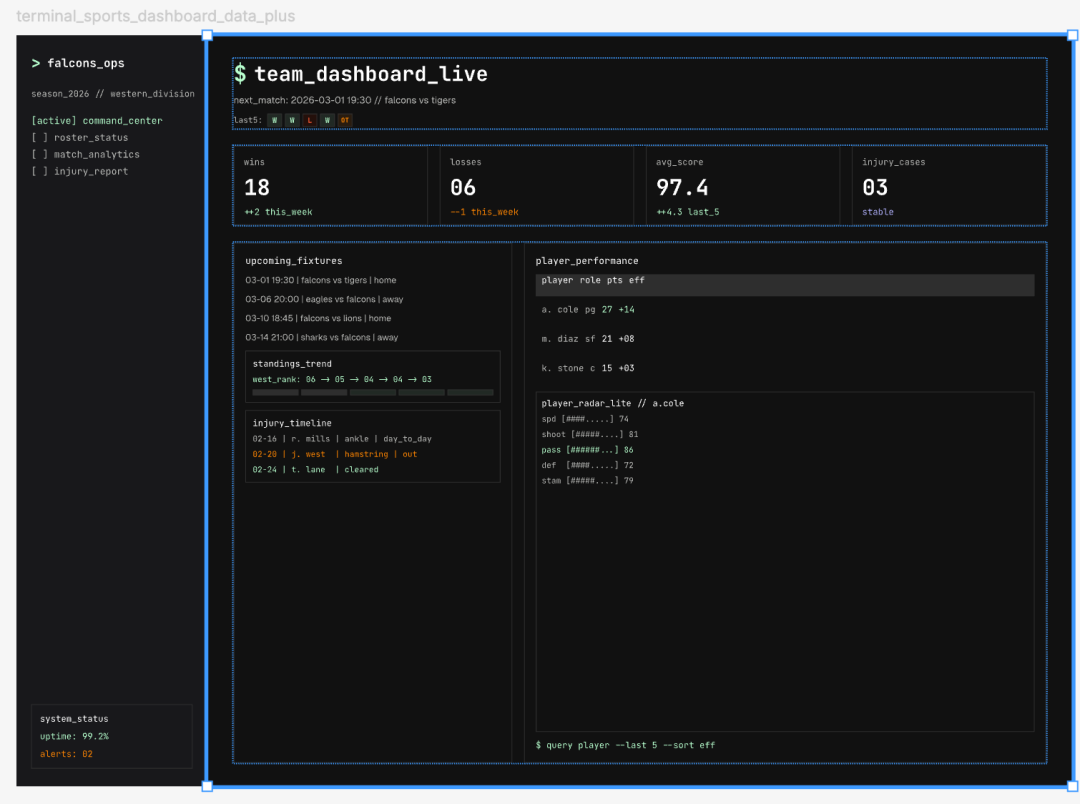This screenshot has height=804, width=1080.
Task: Click the top-left selection handle of the frame
Action: [x=207, y=35]
